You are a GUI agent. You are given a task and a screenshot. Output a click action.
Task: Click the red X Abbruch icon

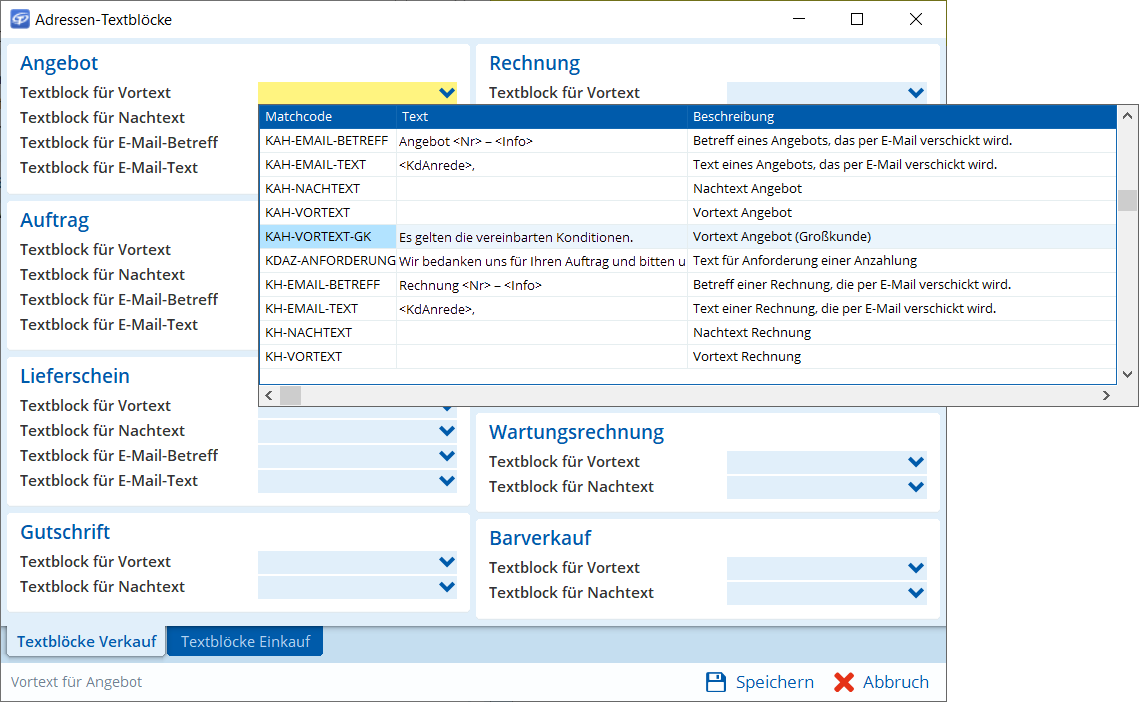coord(844,682)
